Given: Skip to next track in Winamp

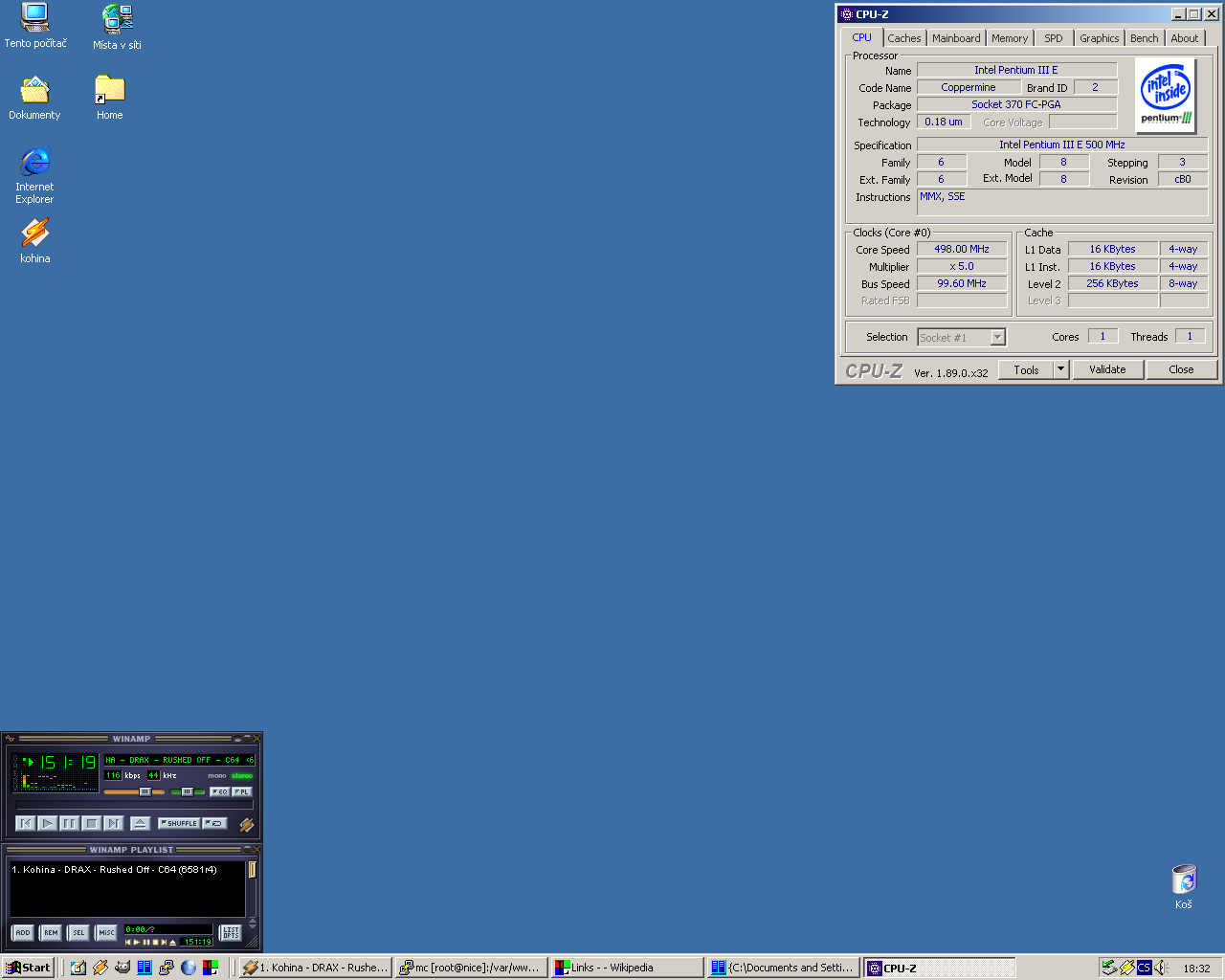Looking at the screenshot, I should [114, 823].
